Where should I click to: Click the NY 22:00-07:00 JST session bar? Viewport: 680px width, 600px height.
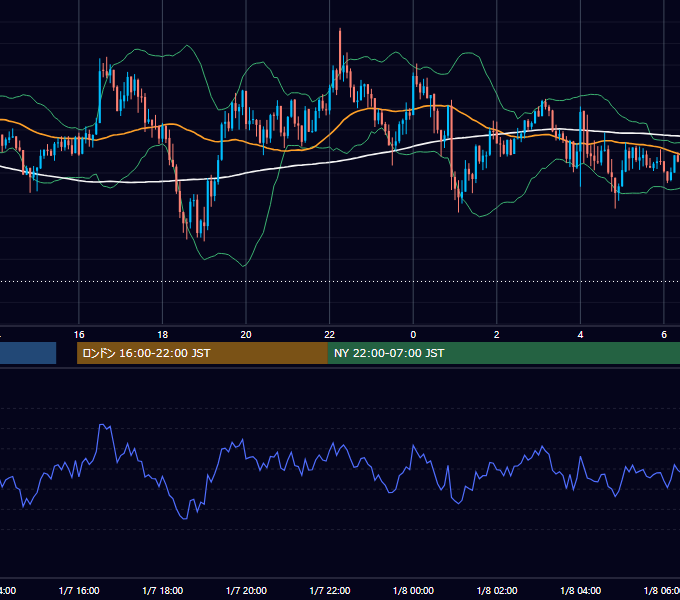[503, 353]
